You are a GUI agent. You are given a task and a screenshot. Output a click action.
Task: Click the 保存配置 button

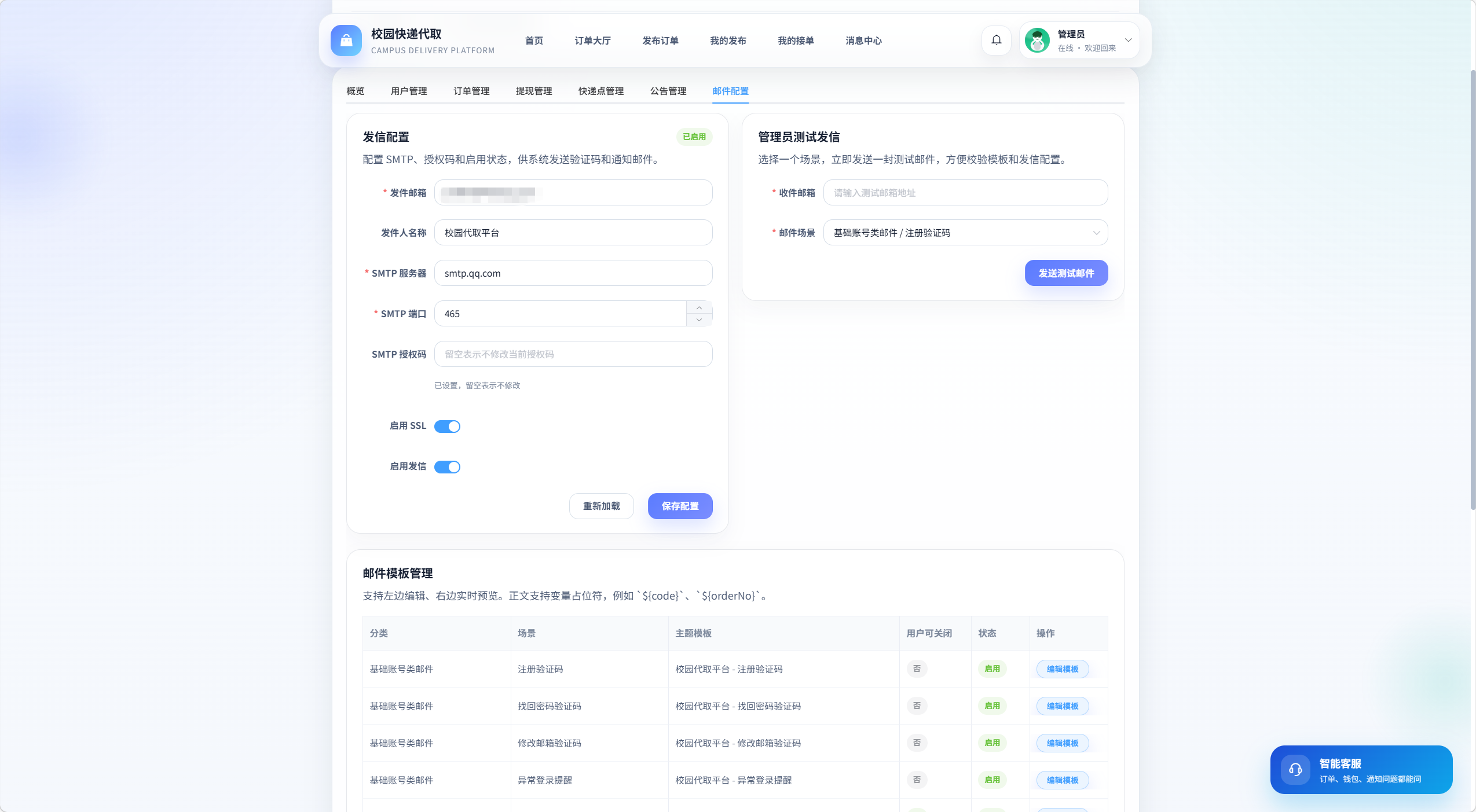tap(680, 506)
